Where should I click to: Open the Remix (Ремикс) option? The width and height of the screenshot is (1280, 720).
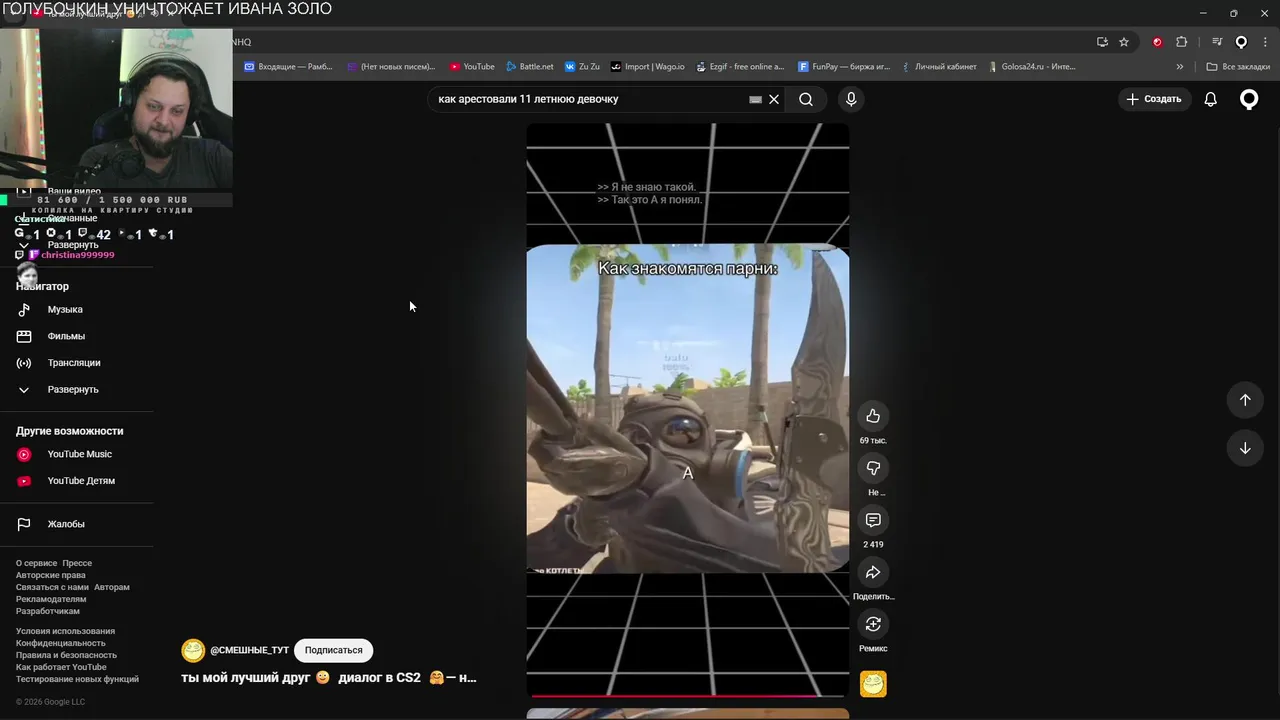(x=873, y=624)
